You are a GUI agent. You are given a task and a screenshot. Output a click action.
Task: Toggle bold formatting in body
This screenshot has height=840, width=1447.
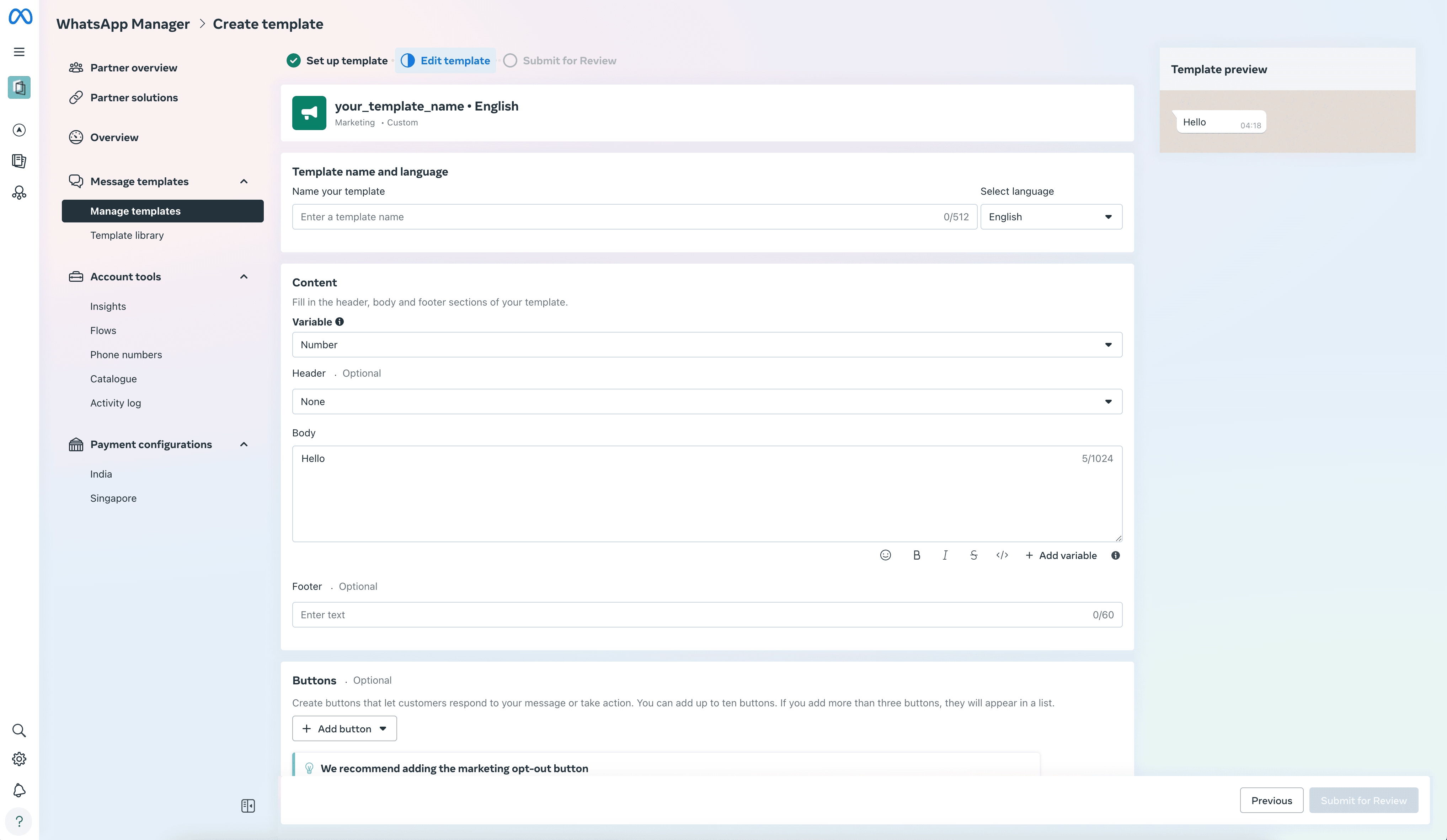coord(917,555)
